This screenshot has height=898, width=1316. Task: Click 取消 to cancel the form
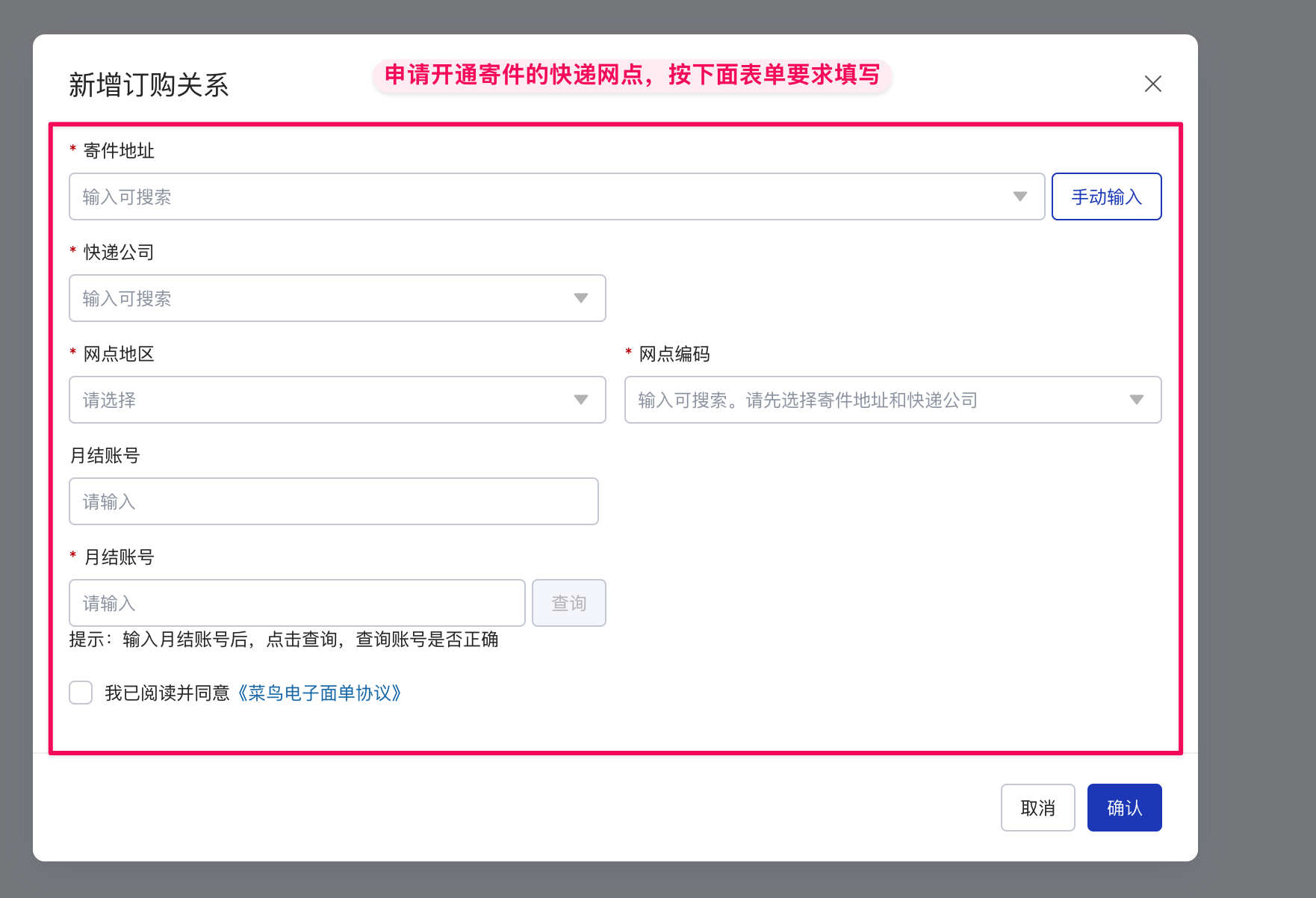coord(1037,808)
